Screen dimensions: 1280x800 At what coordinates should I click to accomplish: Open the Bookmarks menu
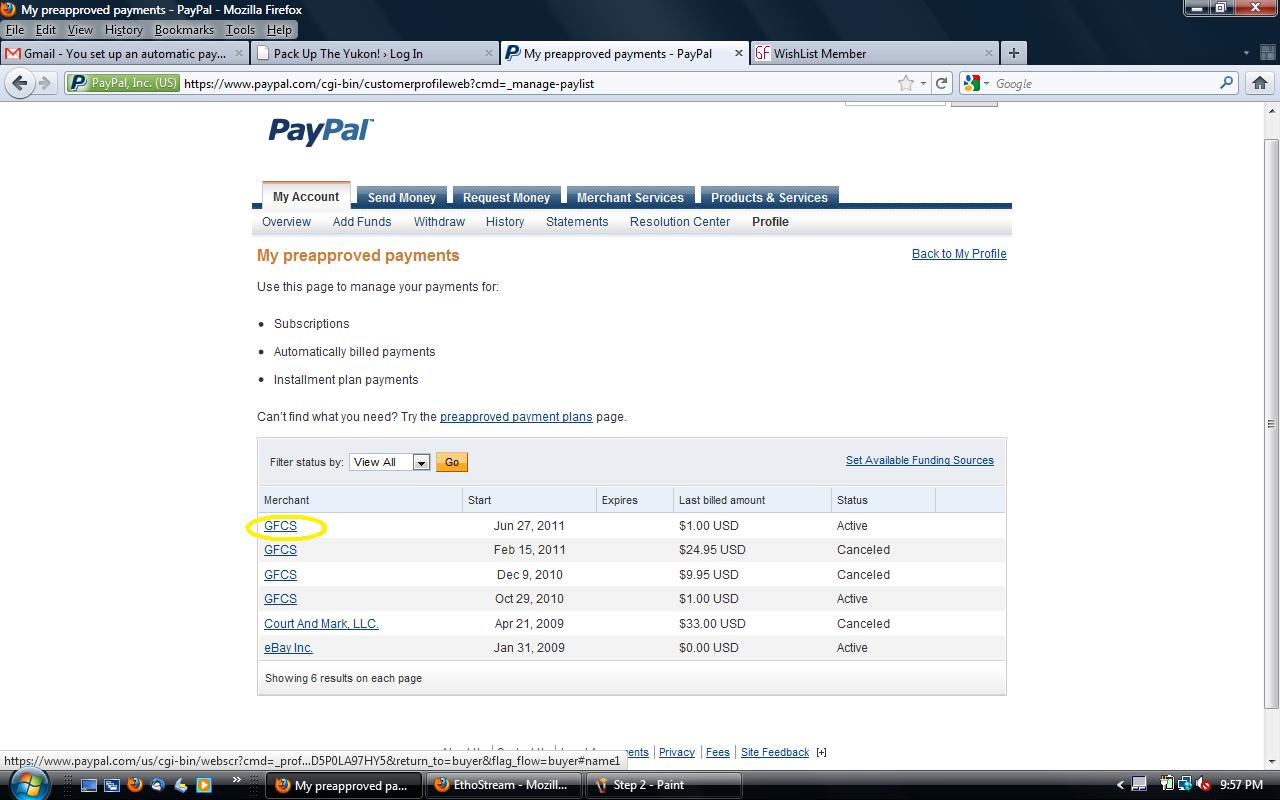184,30
